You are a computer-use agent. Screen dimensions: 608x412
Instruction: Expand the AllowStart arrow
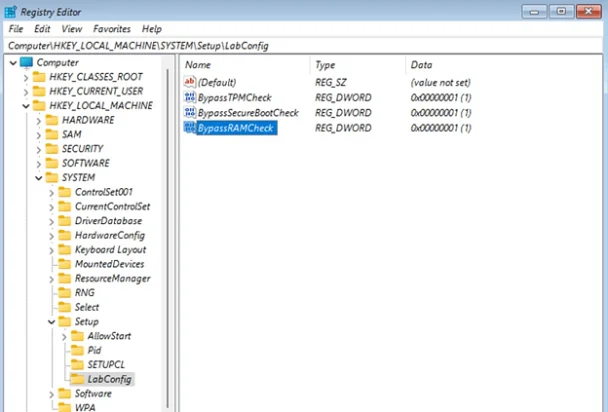64,337
